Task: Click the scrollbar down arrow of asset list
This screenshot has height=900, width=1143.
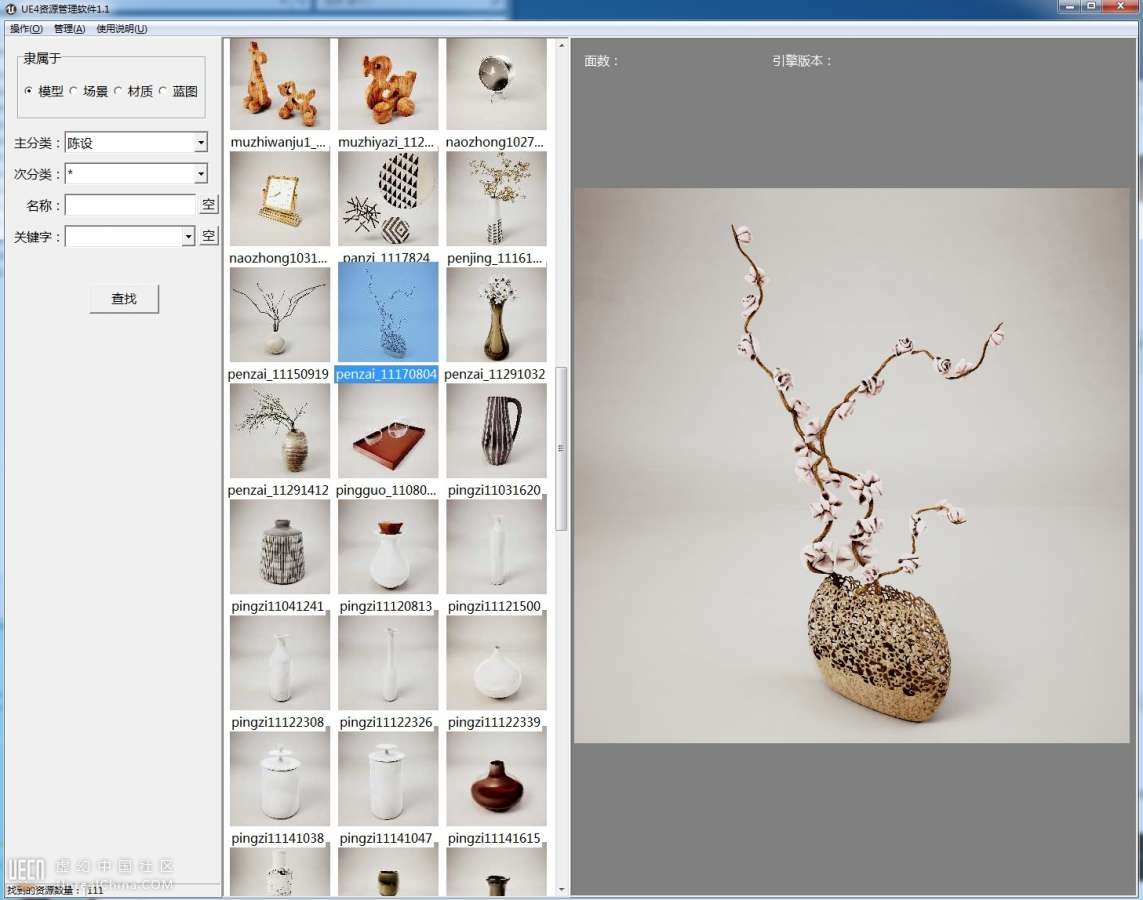Action: [561, 889]
